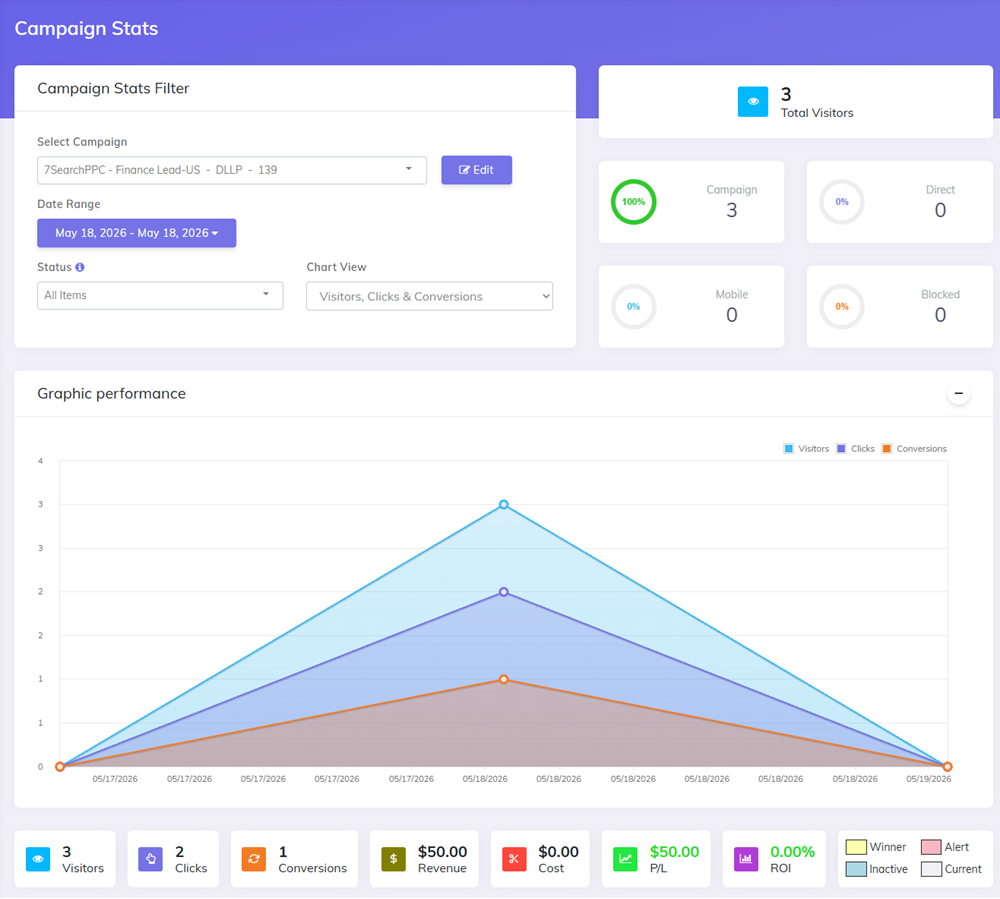Click the olive Revenue dollar icon
The image size is (1000, 899).
[393, 859]
